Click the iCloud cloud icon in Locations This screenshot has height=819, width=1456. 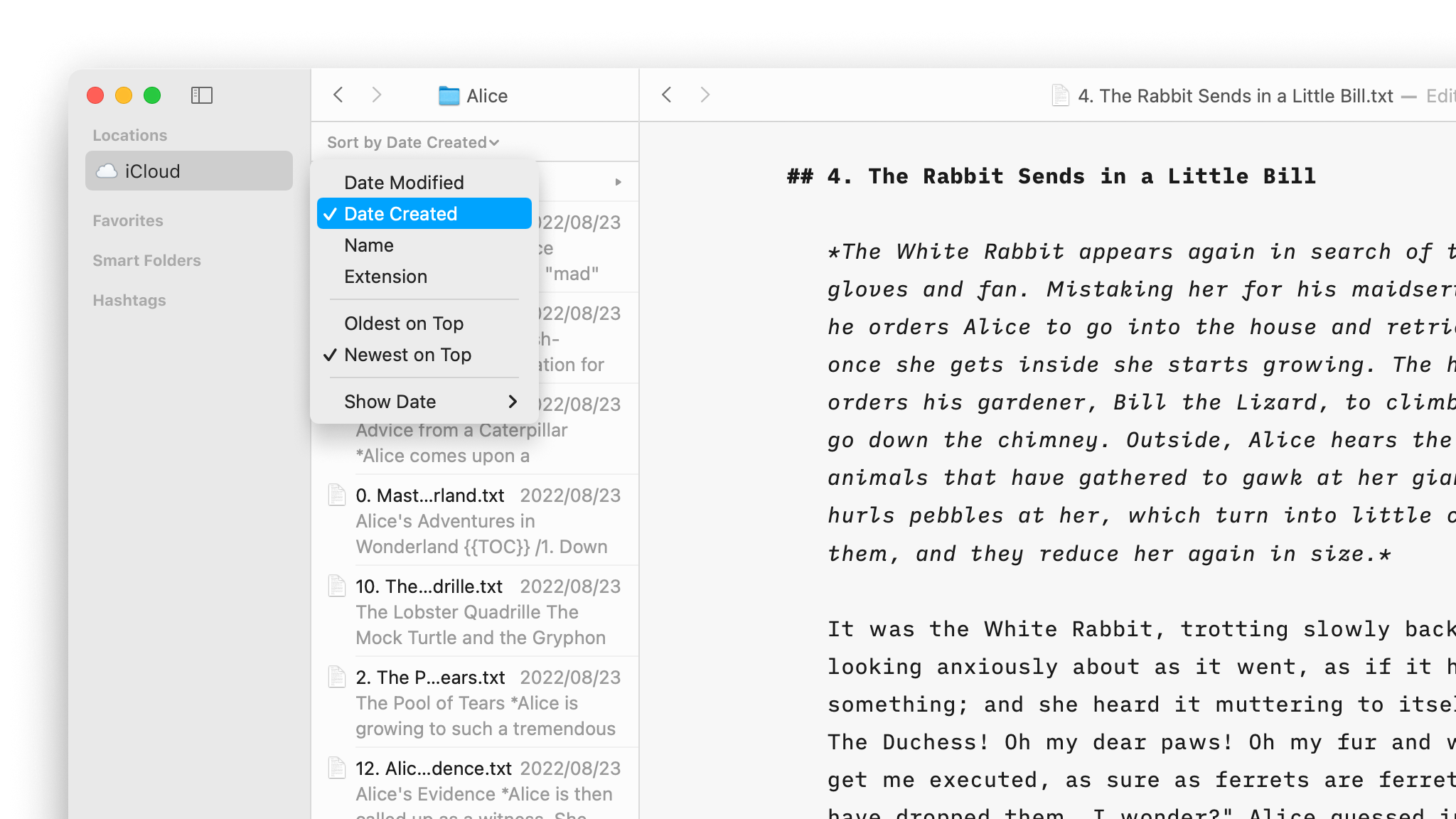pyautogui.click(x=108, y=171)
